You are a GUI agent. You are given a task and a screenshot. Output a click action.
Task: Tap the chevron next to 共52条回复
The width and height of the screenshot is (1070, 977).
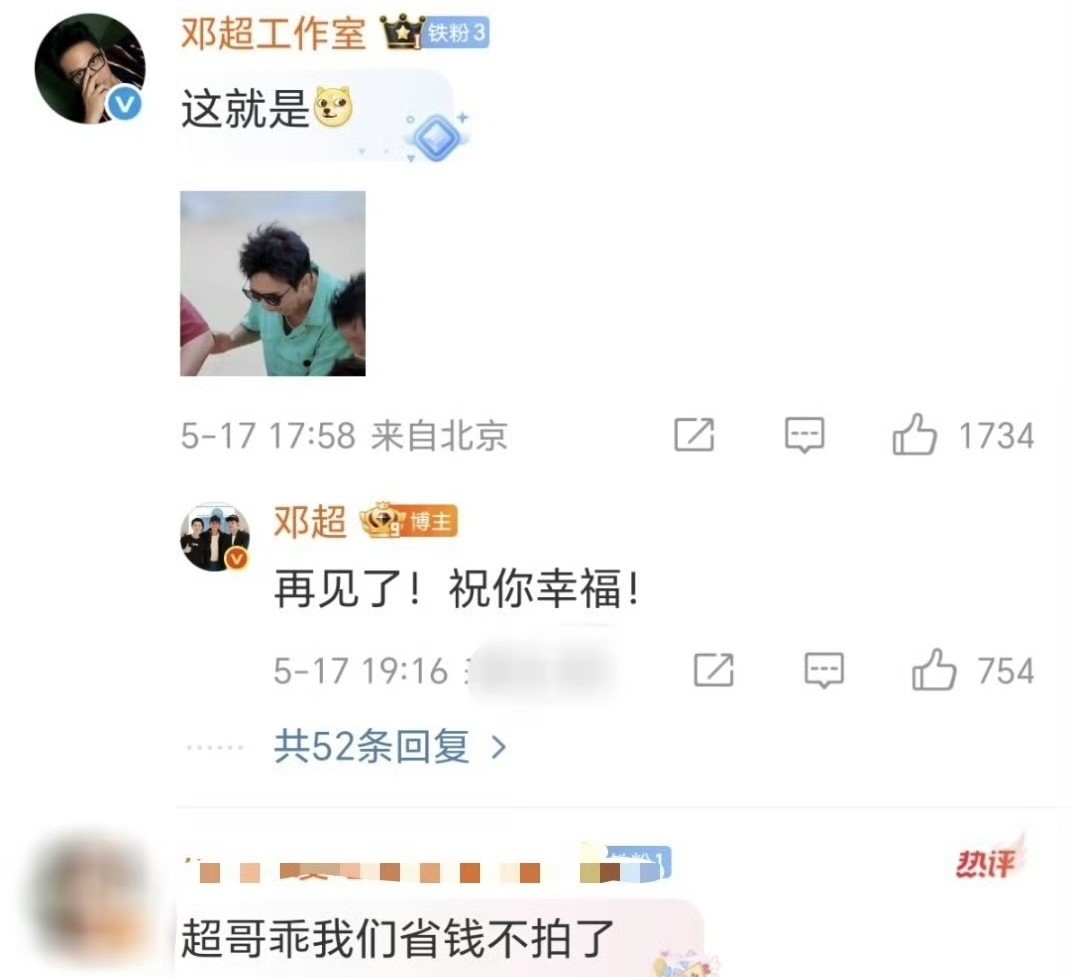[499, 748]
